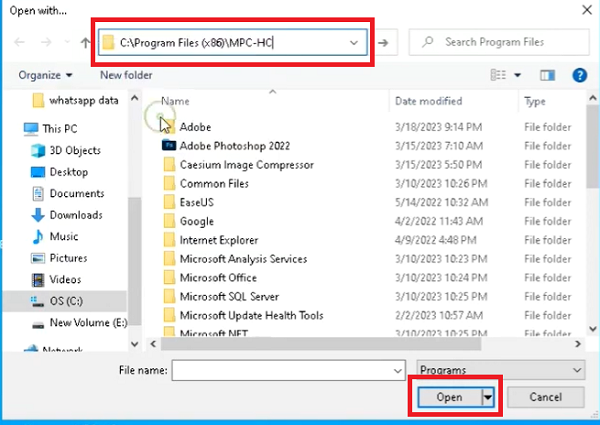Sort by Type column header

535,101
